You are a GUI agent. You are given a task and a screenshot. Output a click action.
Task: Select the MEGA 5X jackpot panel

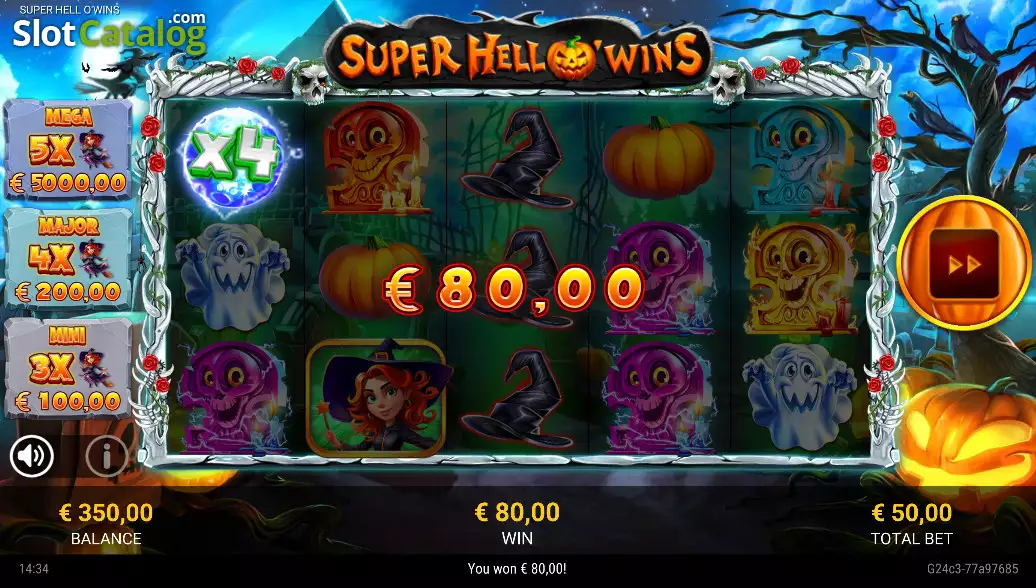[x=69, y=150]
